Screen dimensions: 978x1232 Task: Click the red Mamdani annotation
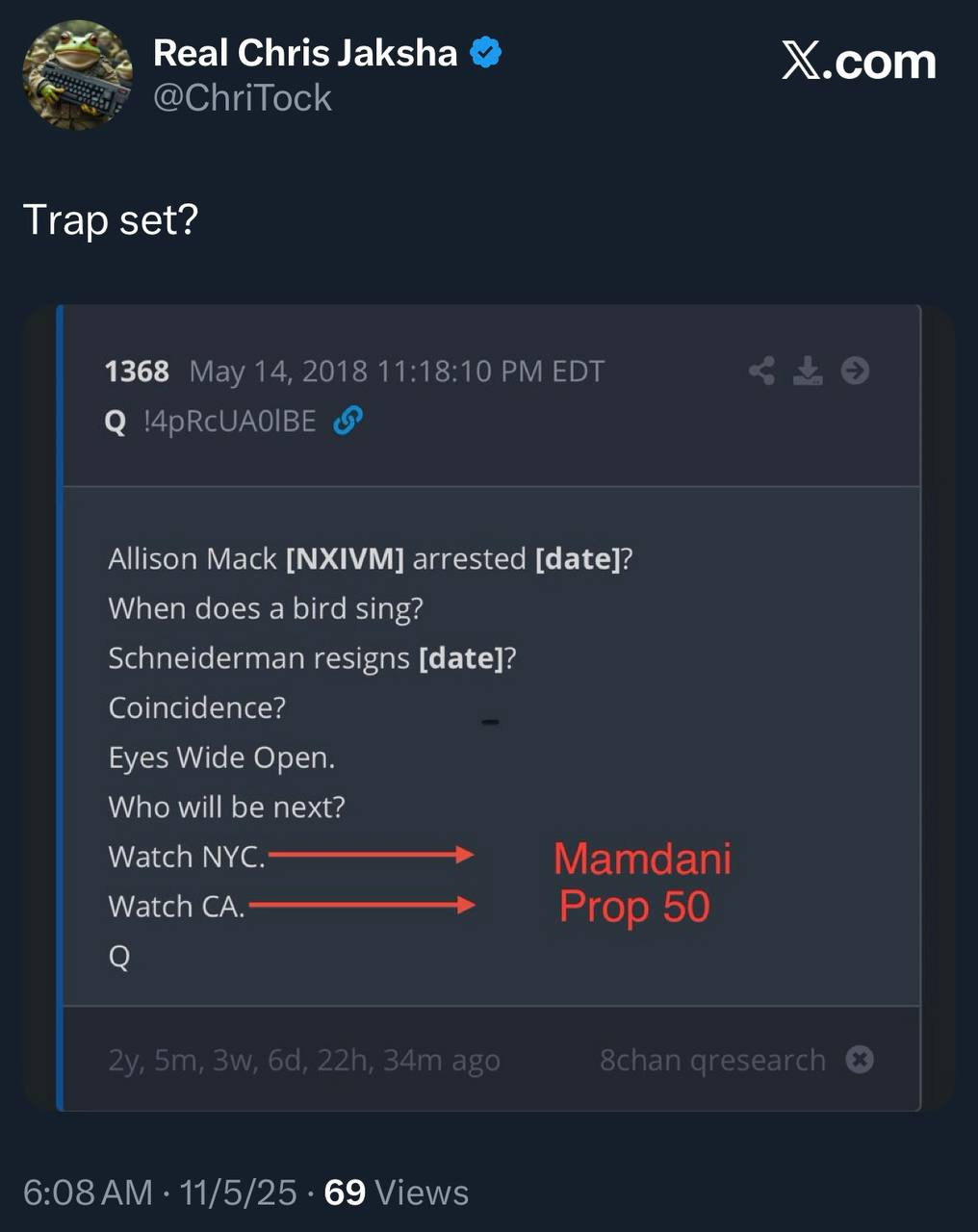[642, 859]
